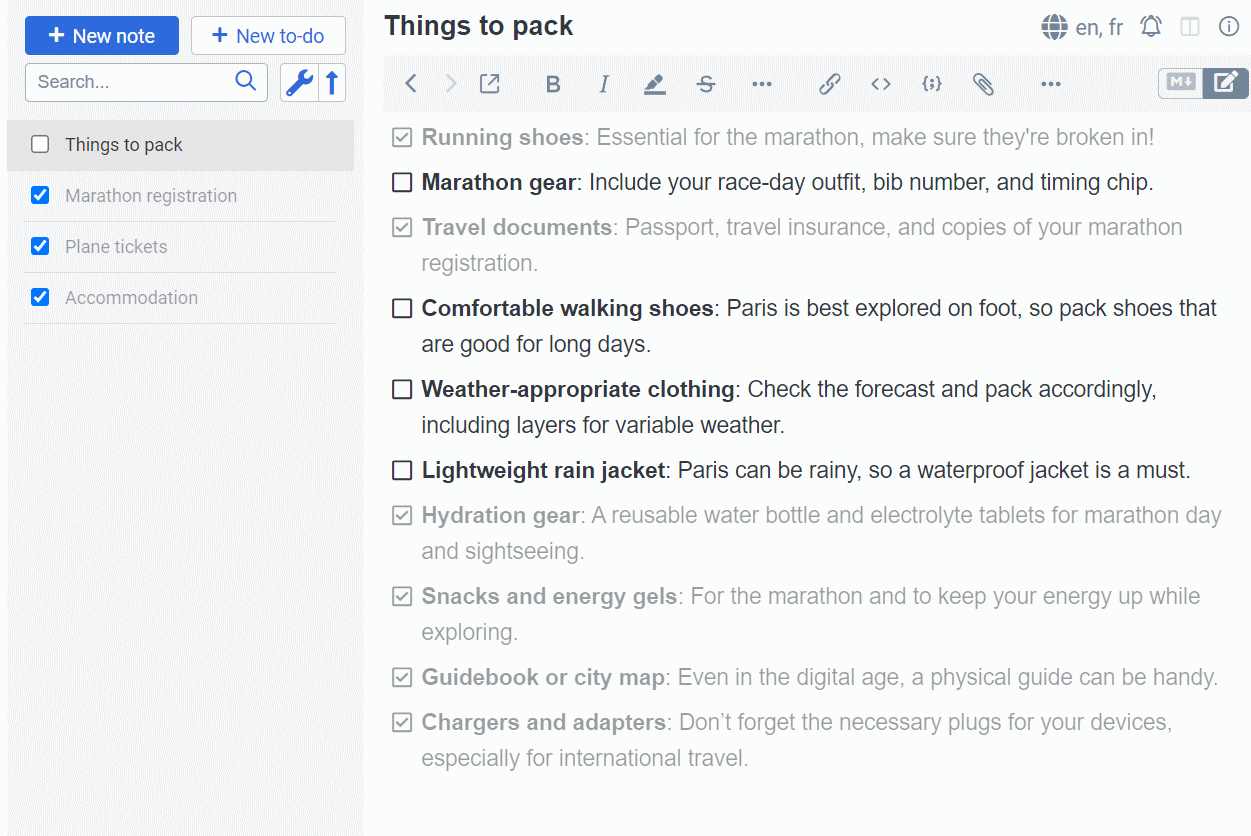
Task: Set alarm with bell icon
Action: click(x=1151, y=27)
